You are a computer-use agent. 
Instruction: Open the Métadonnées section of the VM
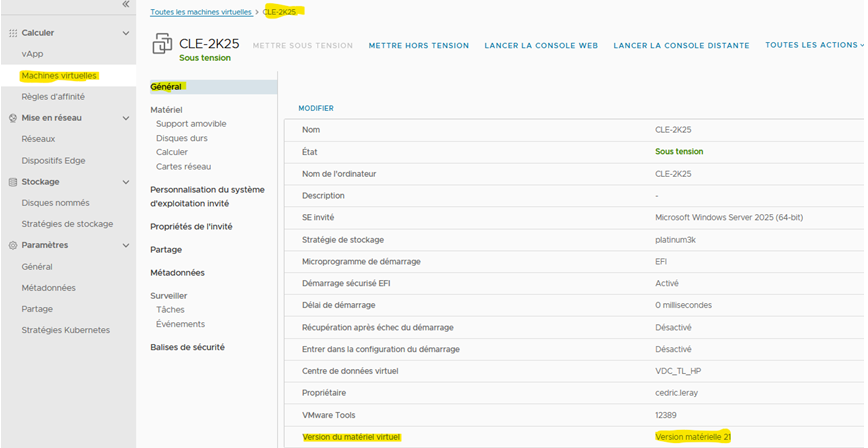pos(177,273)
